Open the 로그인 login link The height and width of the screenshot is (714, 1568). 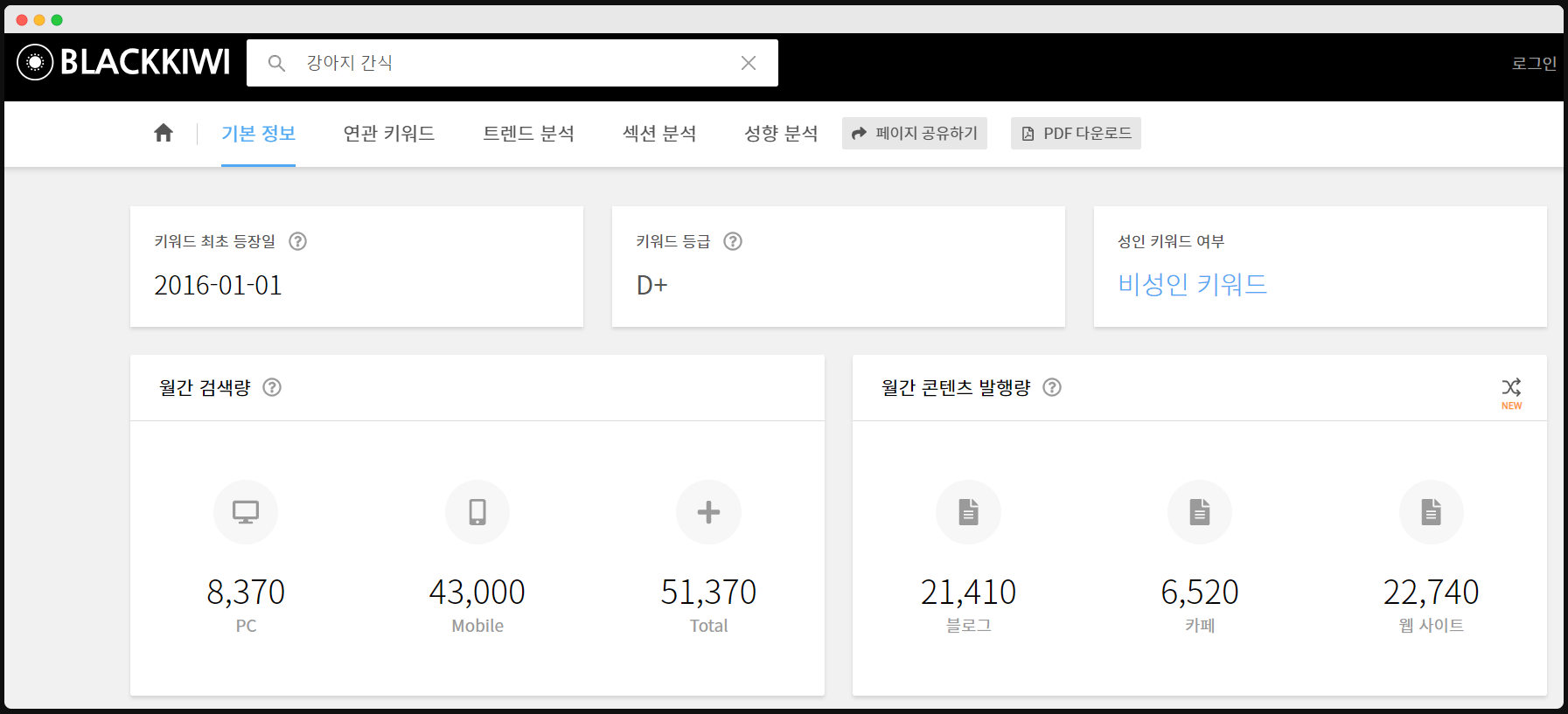coord(1534,63)
